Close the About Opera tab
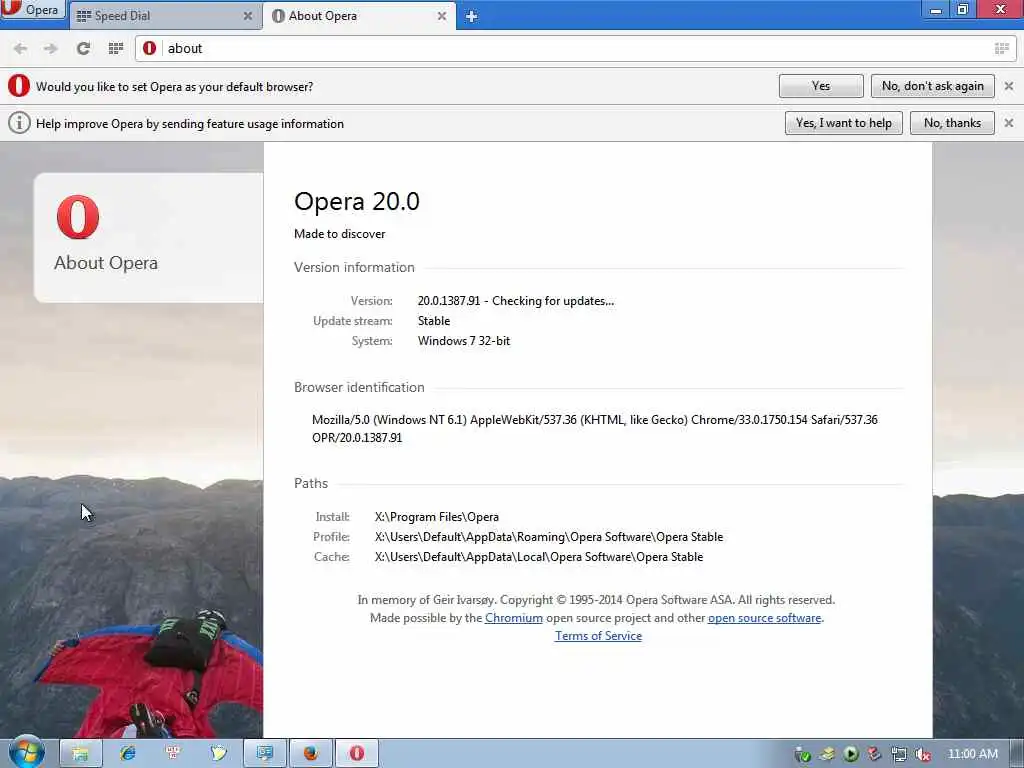This screenshot has height=768, width=1024. 442,16
